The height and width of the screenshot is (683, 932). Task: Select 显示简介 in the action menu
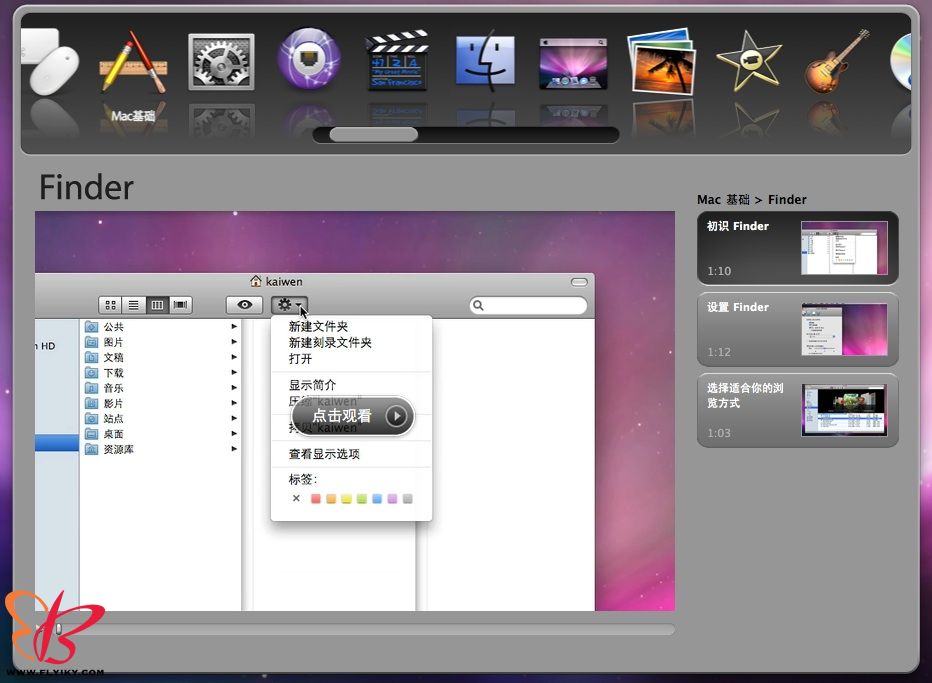pos(313,385)
